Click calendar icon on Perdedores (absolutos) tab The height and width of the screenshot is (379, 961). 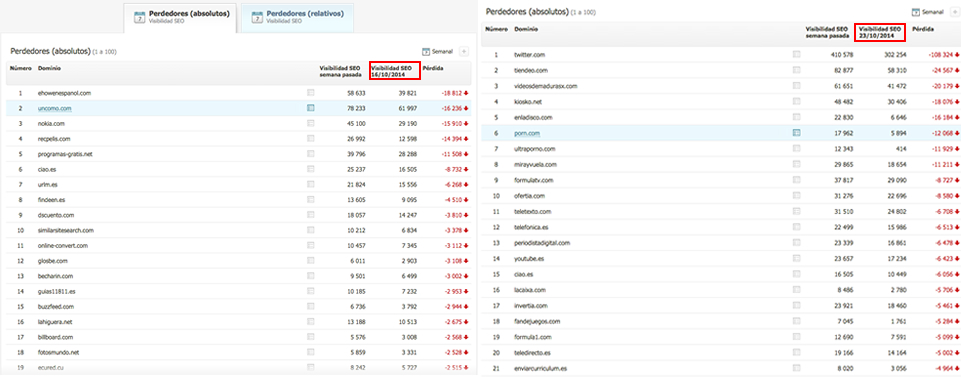click(139, 17)
